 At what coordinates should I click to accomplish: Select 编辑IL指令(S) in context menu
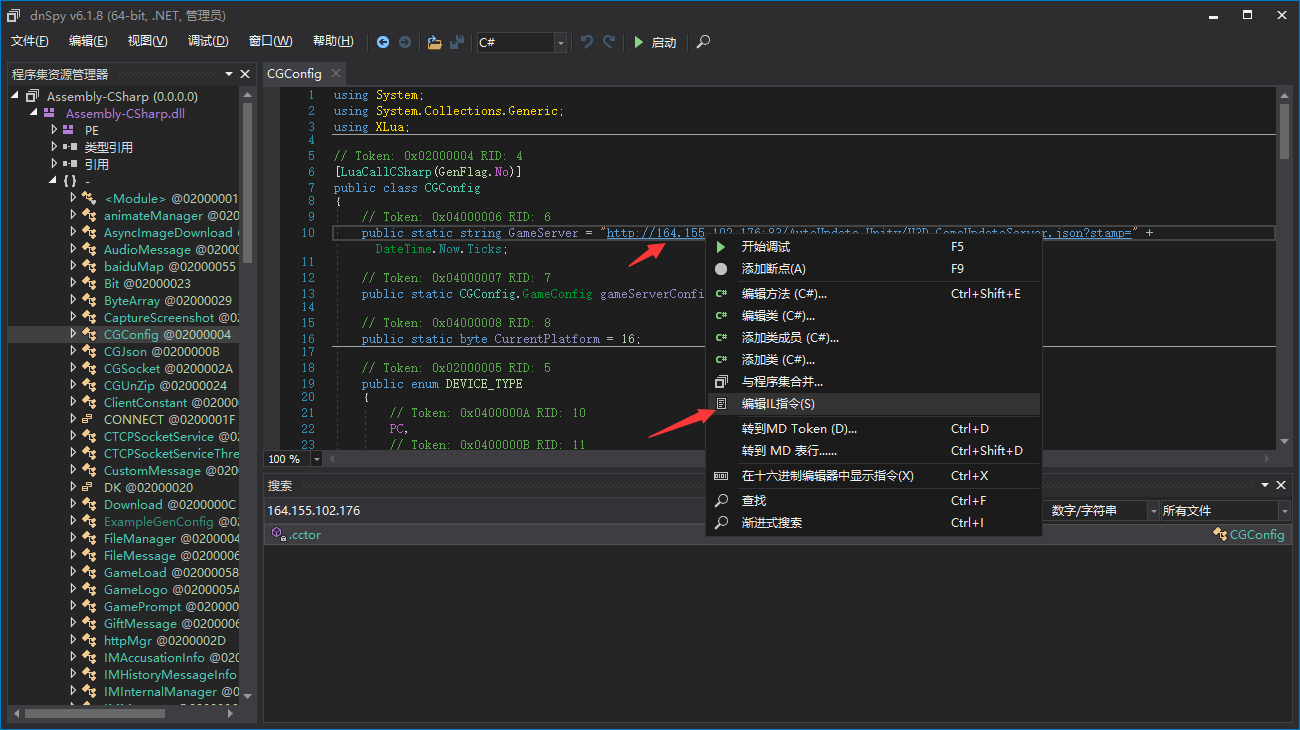click(x=777, y=404)
